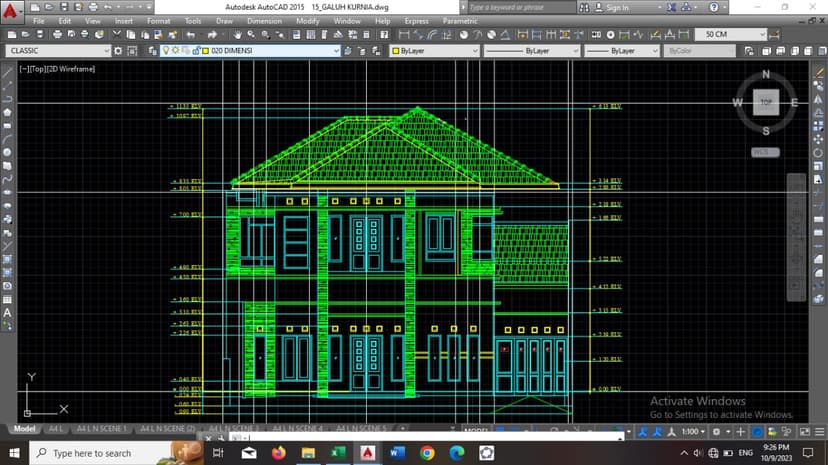Select the Line tool in draw toolbar
The image size is (828, 465).
(7, 72)
